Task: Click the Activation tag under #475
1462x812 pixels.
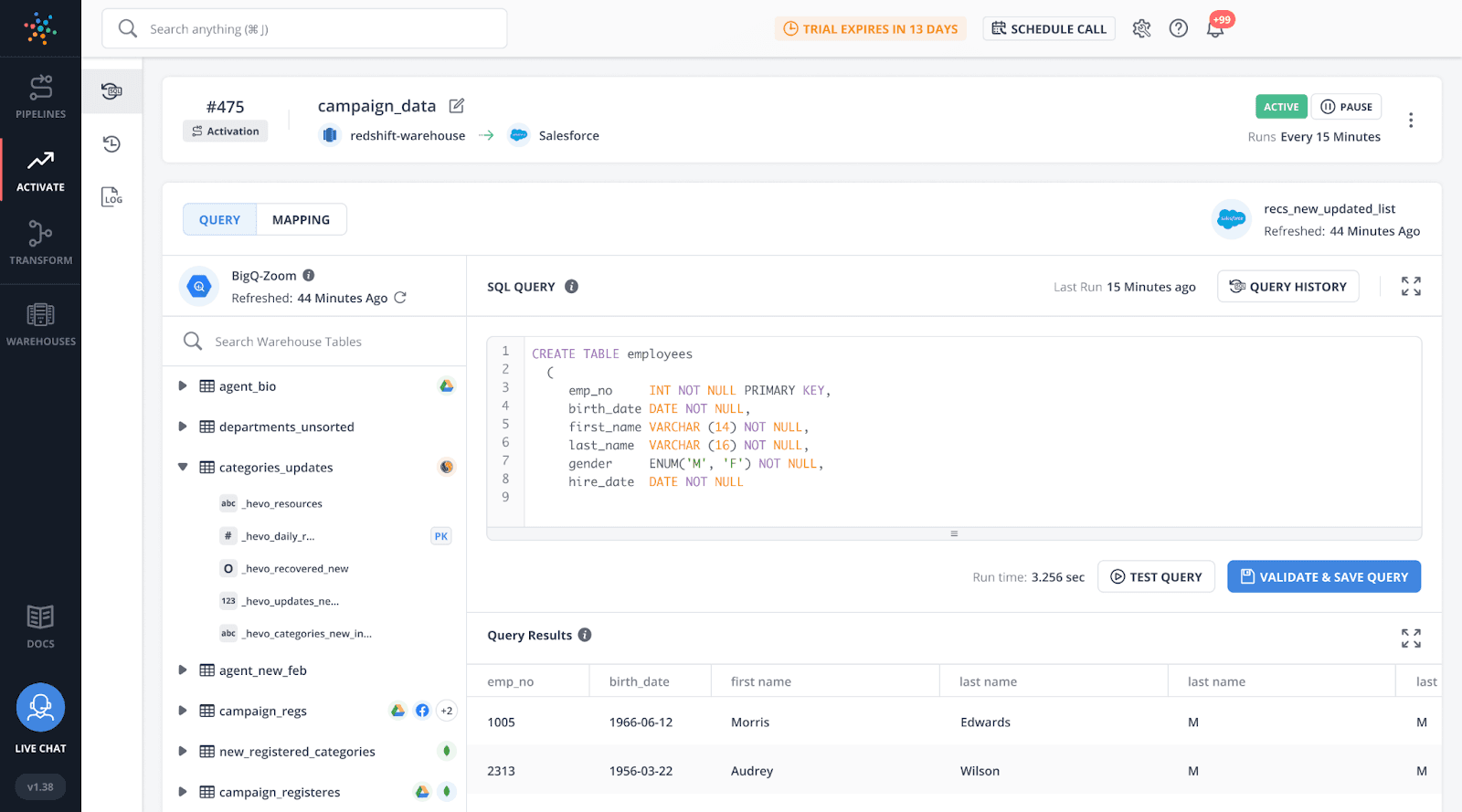Action: coord(225,132)
